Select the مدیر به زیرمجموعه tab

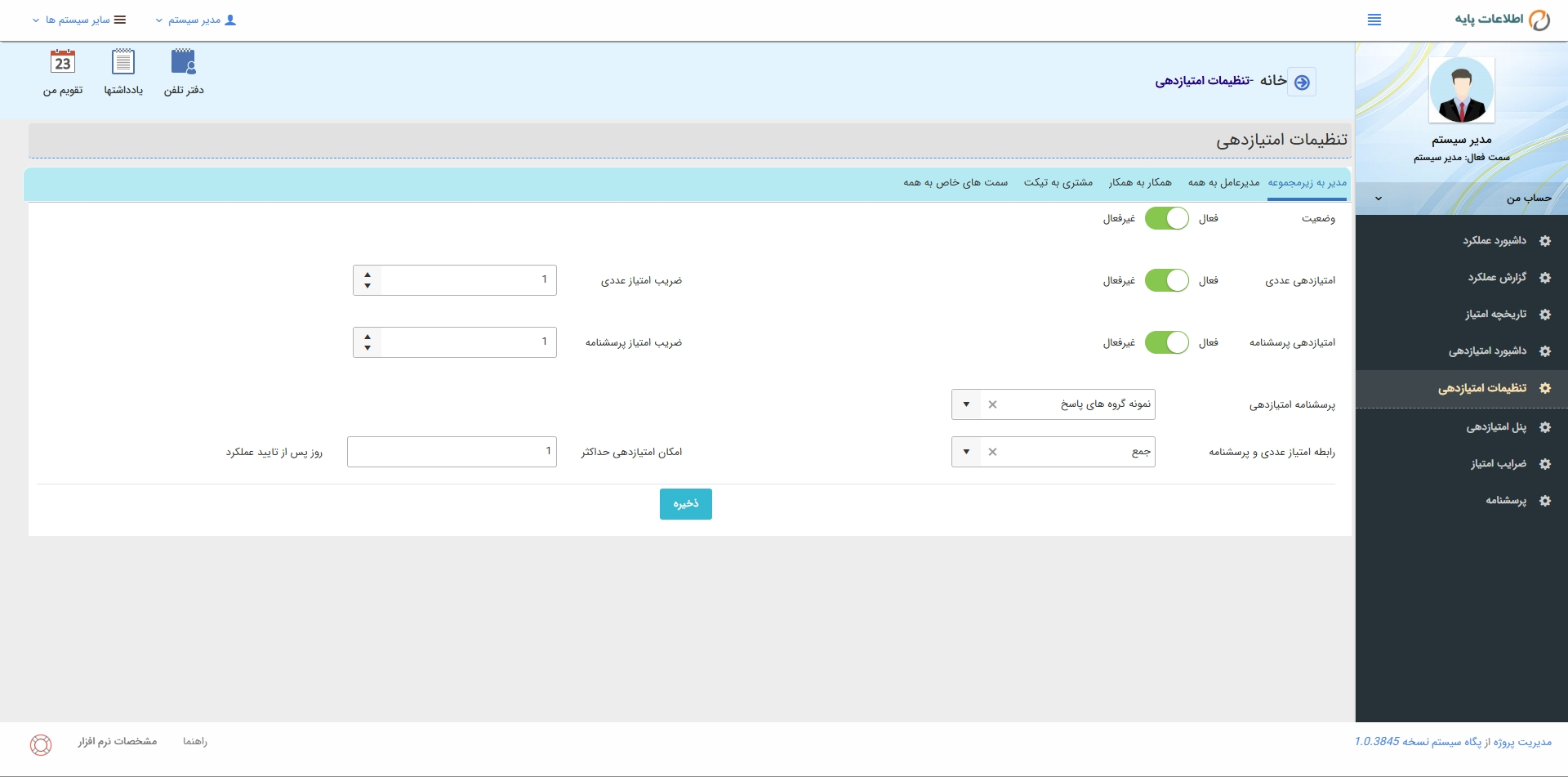tap(1307, 183)
